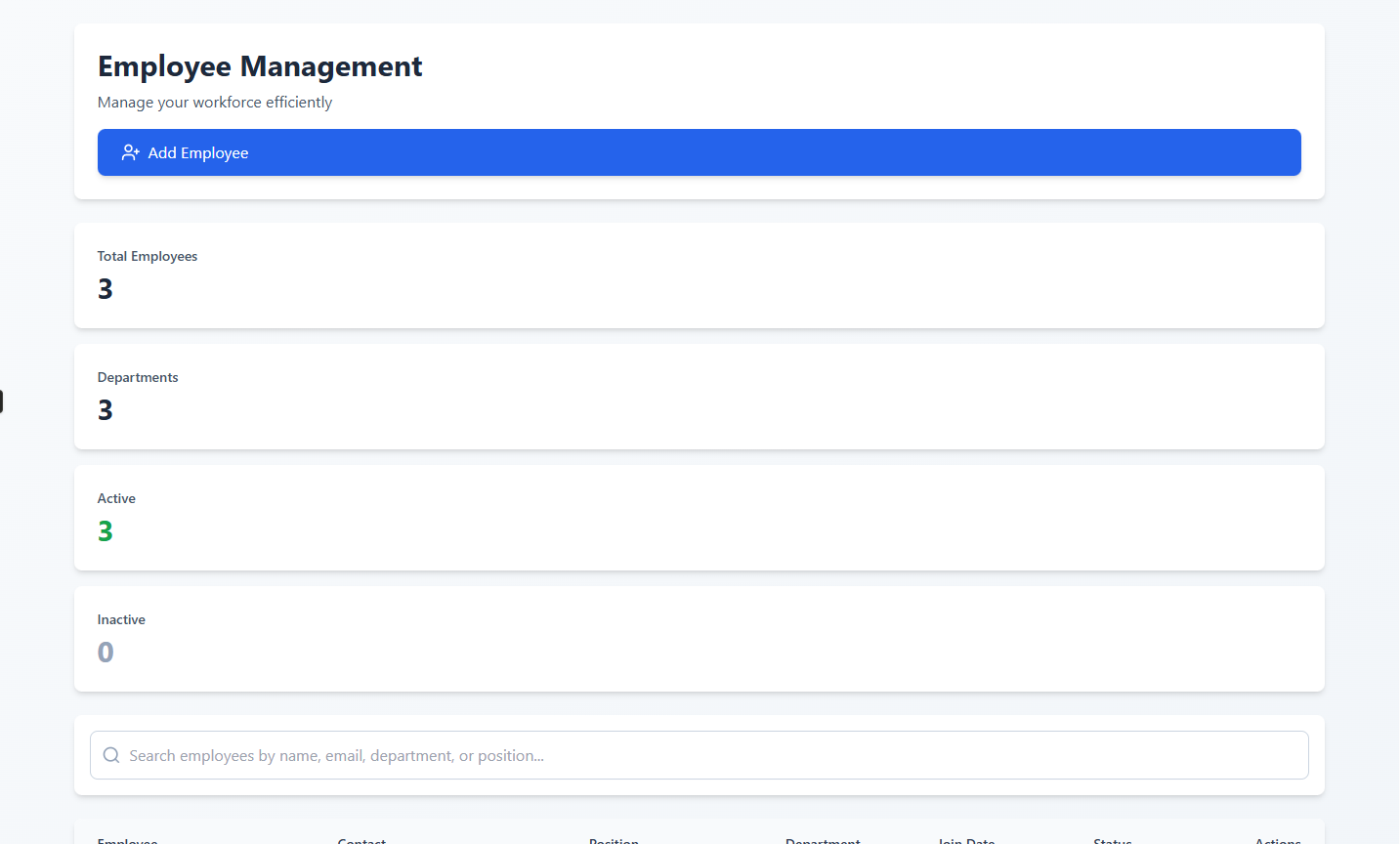
Task: Click the Contact column header
Action: (x=361, y=839)
